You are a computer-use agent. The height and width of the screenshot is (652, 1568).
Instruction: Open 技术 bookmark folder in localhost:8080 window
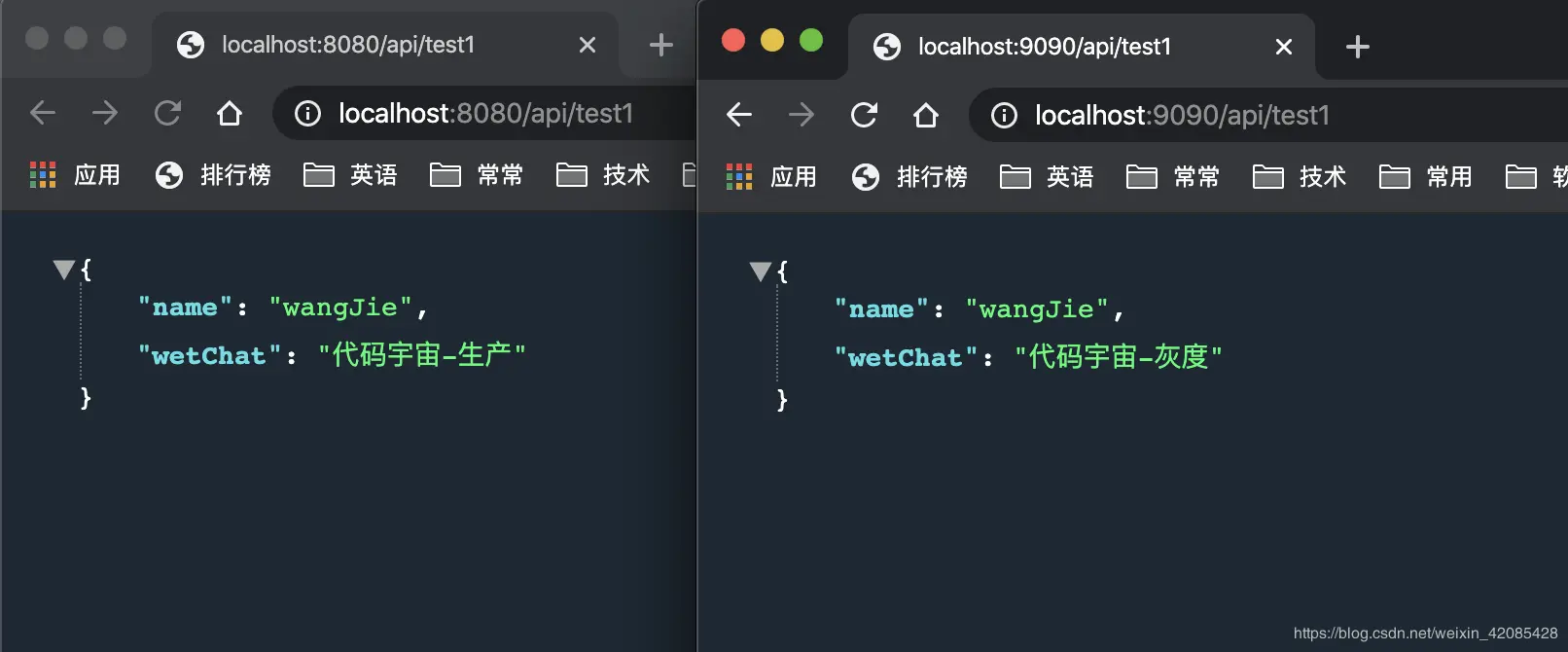tap(603, 175)
